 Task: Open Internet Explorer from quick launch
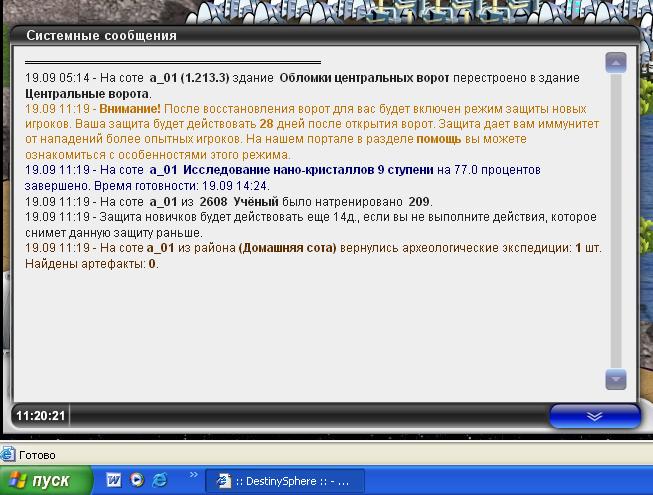tap(159, 480)
